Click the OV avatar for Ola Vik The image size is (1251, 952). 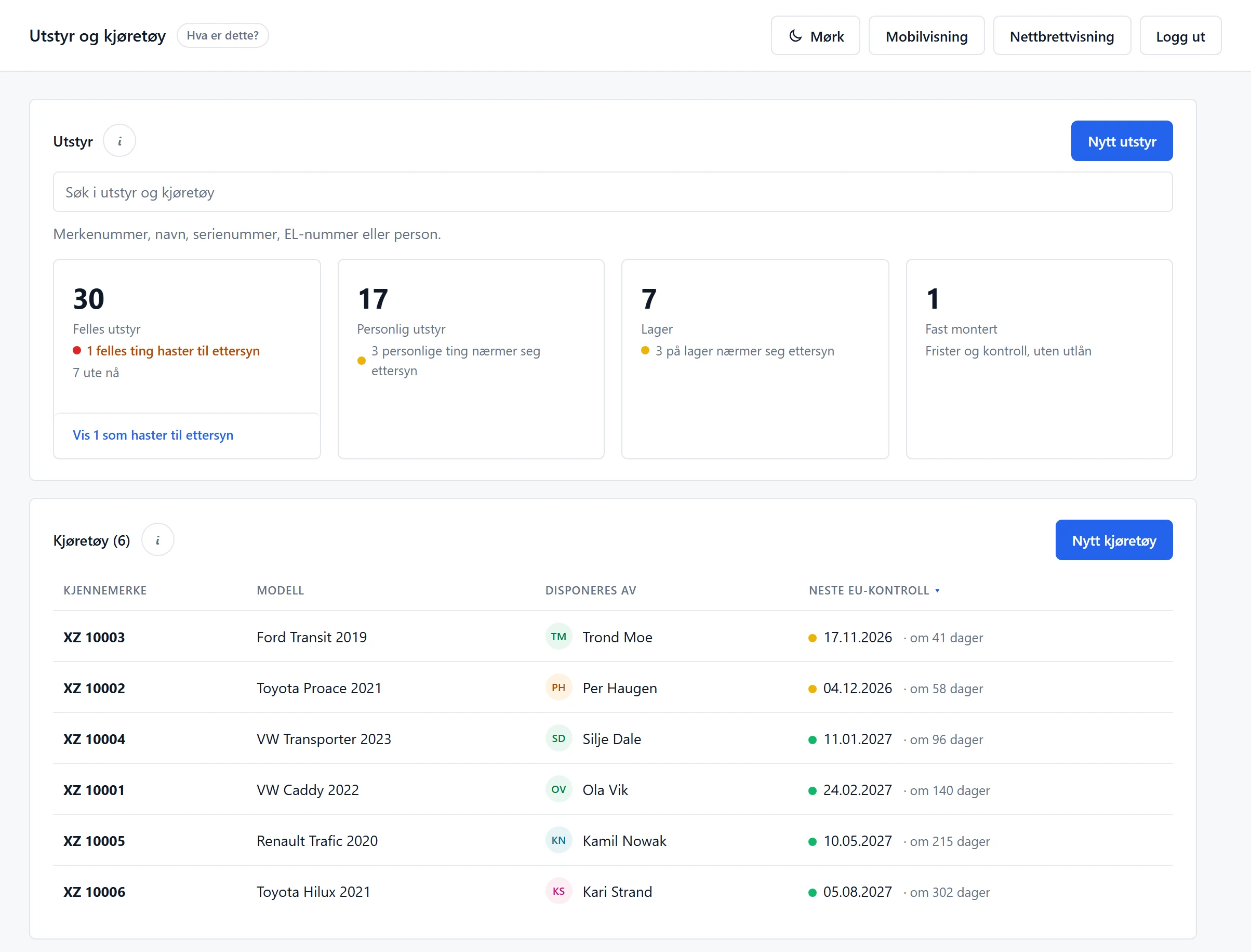558,790
